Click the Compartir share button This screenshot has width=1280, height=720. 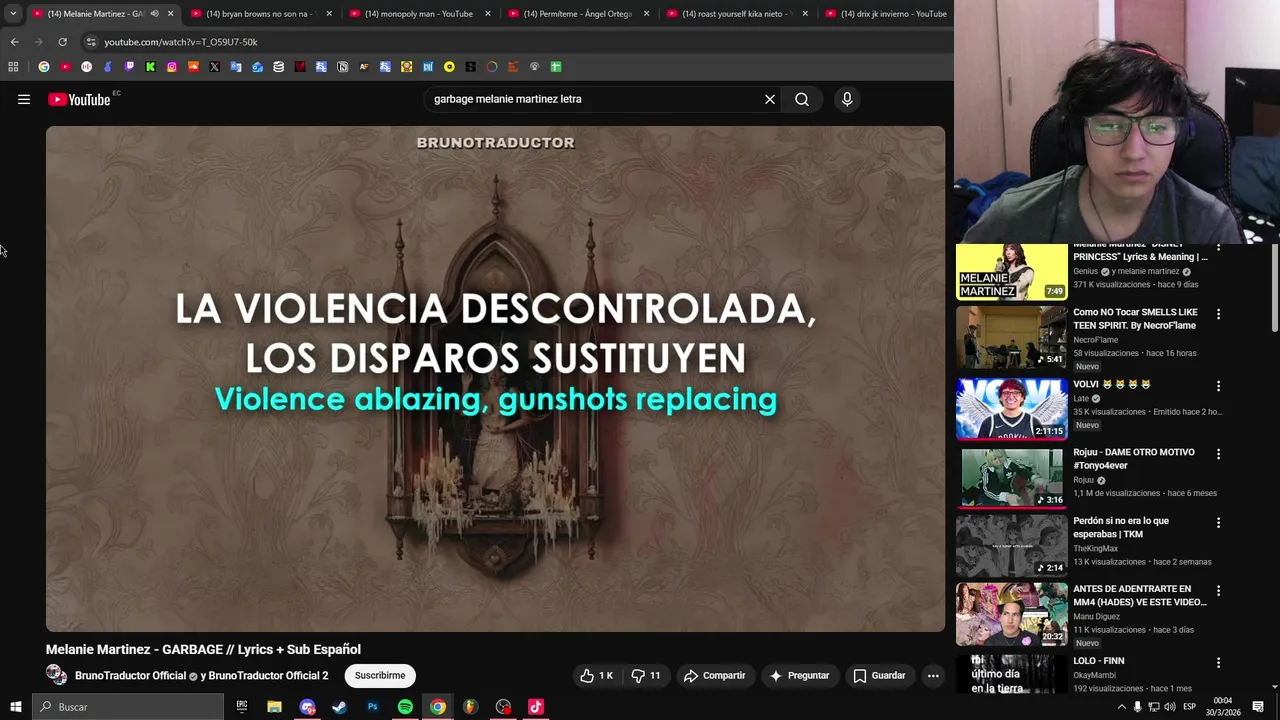point(714,676)
